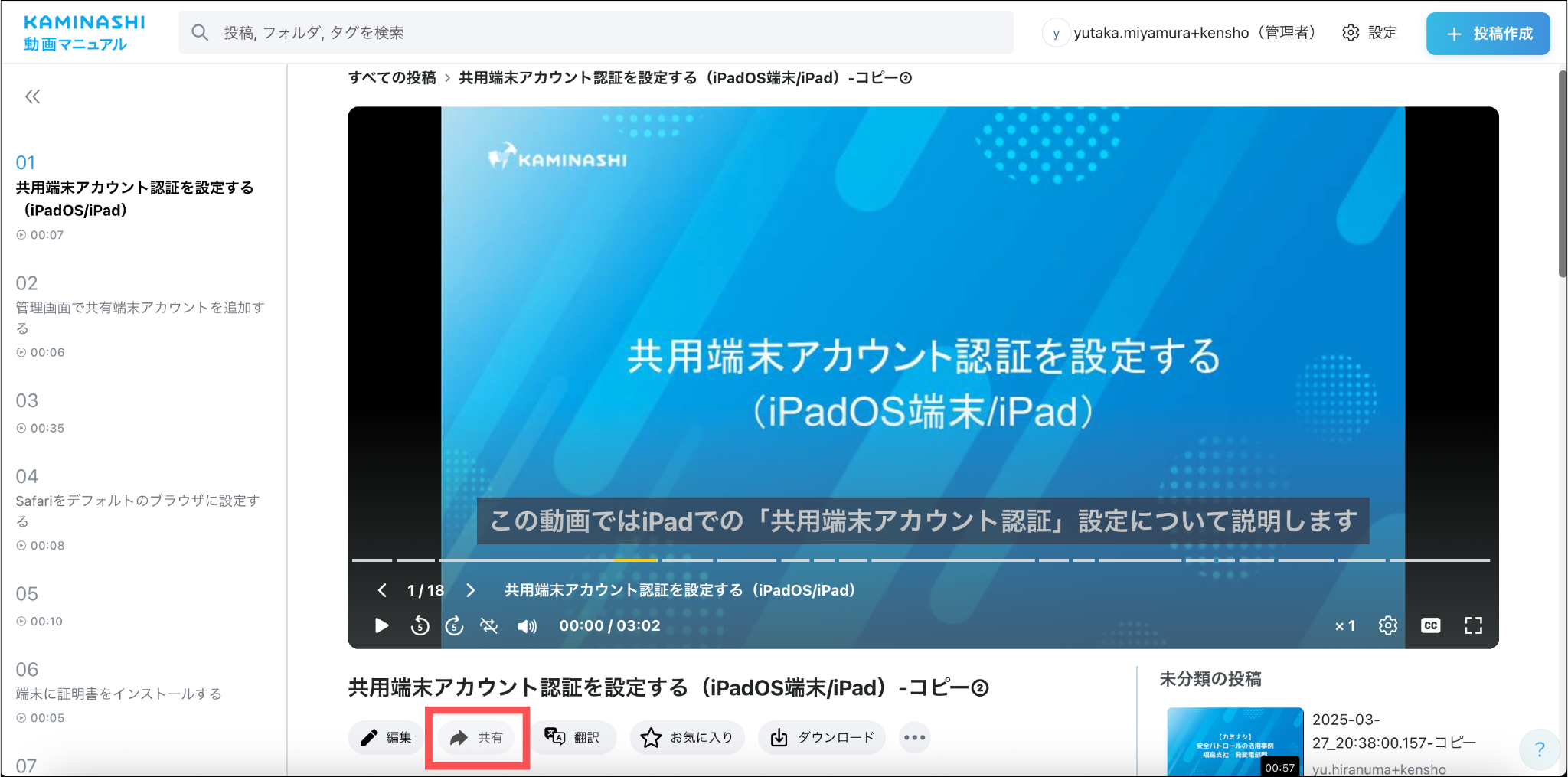Viewport: 1568px width, 777px height.
Task: Open player settings gear icon
Action: tap(1388, 625)
